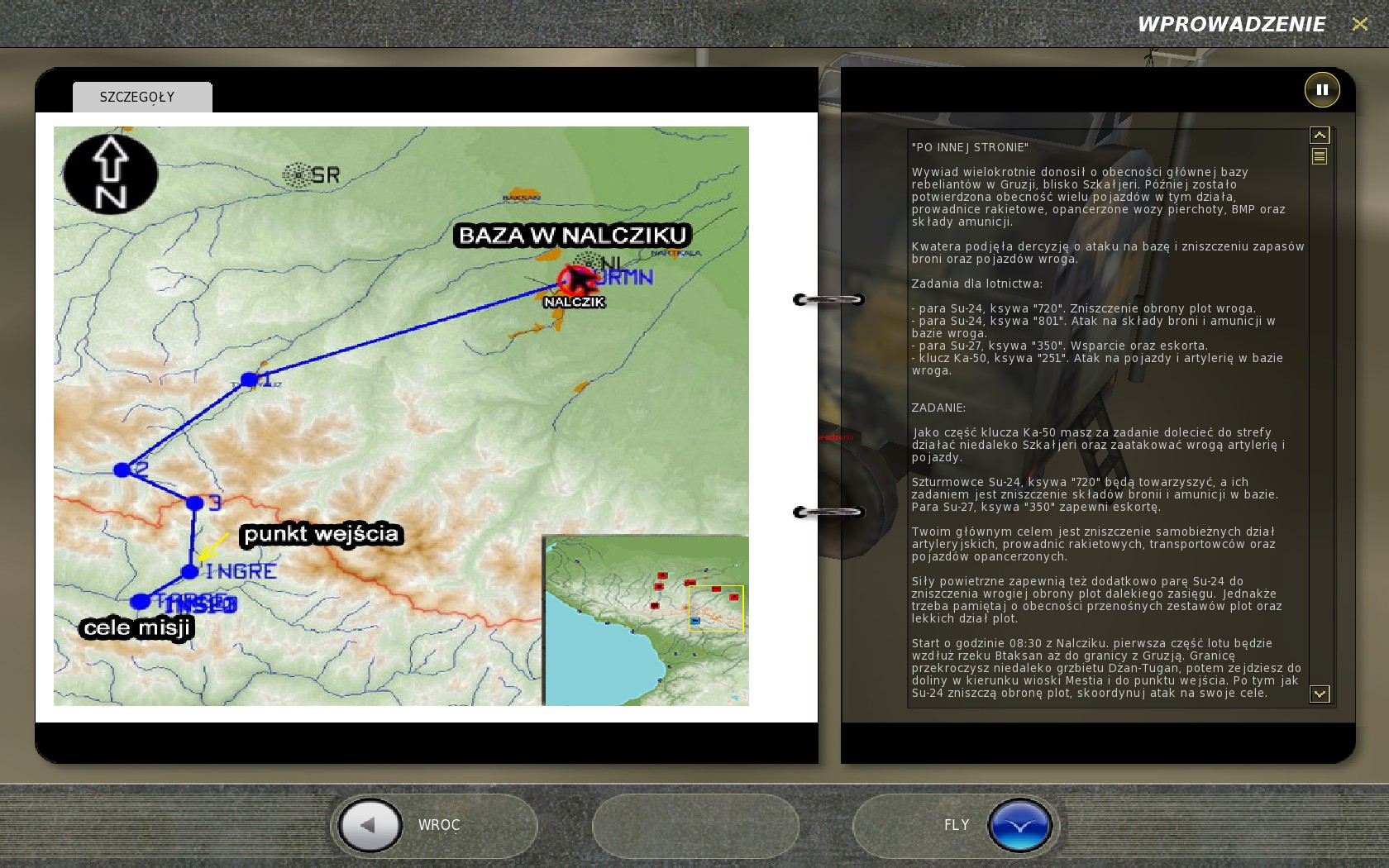The height and width of the screenshot is (868, 1389).
Task: Click the minimap overview inset
Action: [646, 620]
